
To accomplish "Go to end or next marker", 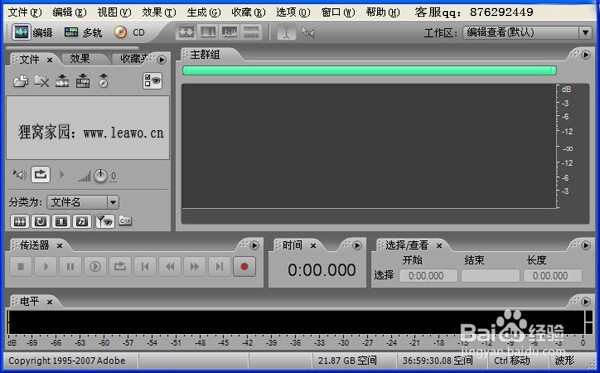I will click(219, 266).
